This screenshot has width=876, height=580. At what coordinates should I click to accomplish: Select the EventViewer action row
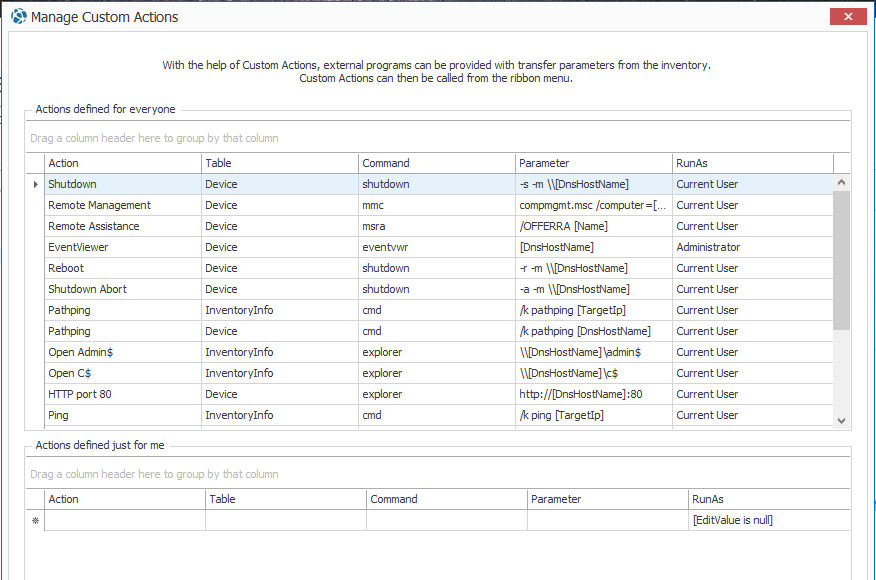(x=78, y=247)
